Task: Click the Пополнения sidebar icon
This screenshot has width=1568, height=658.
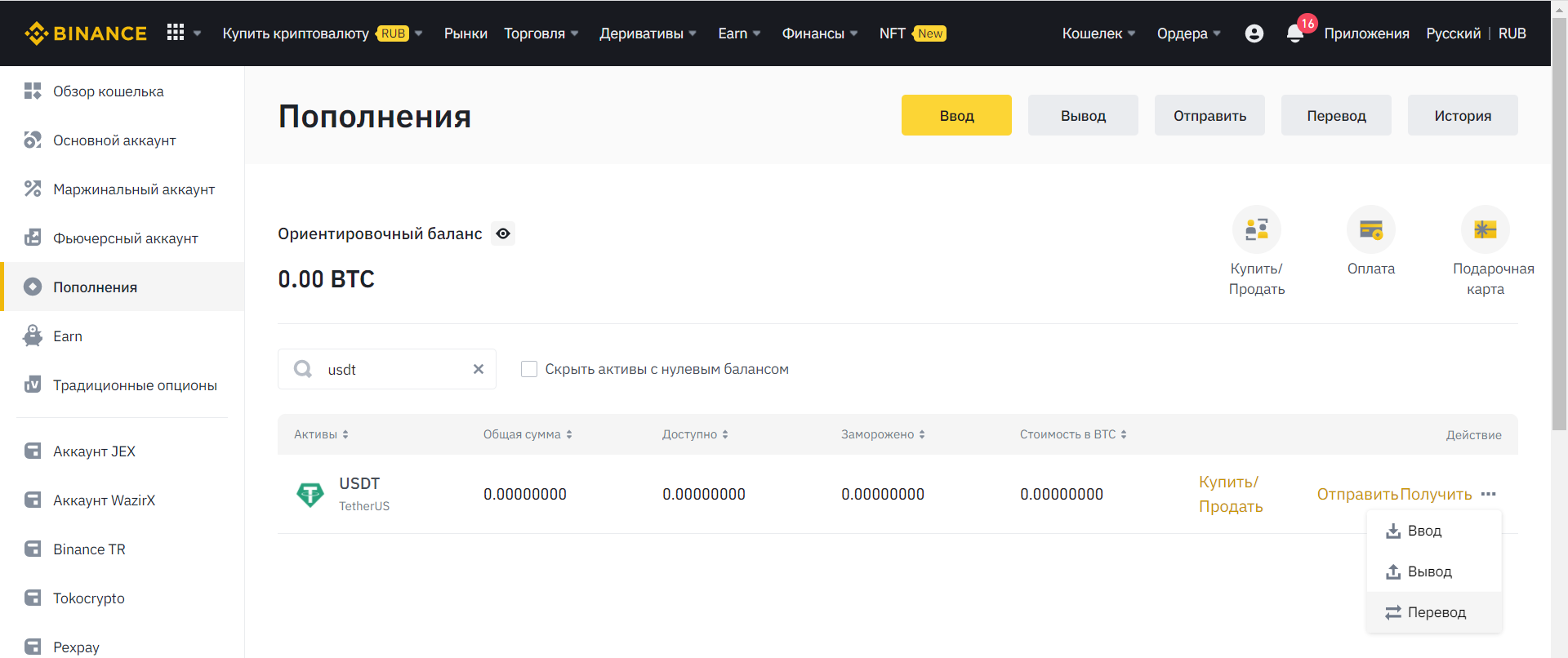Action: (33, 287)
